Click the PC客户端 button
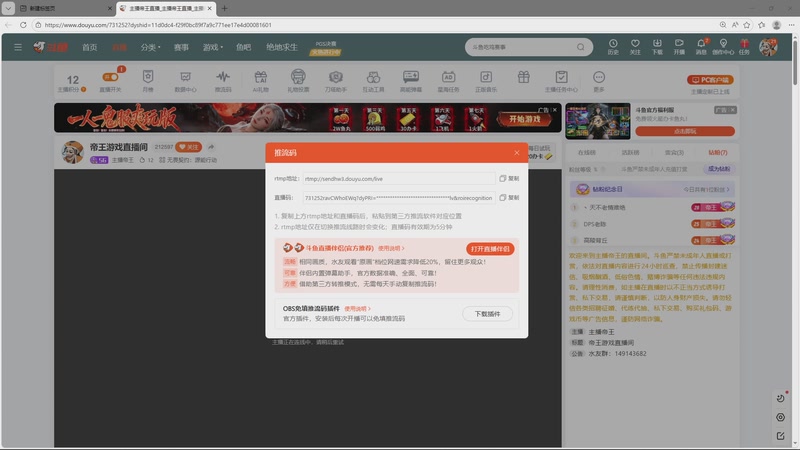This screenshot has height=450, width=800. coord(710,80)
